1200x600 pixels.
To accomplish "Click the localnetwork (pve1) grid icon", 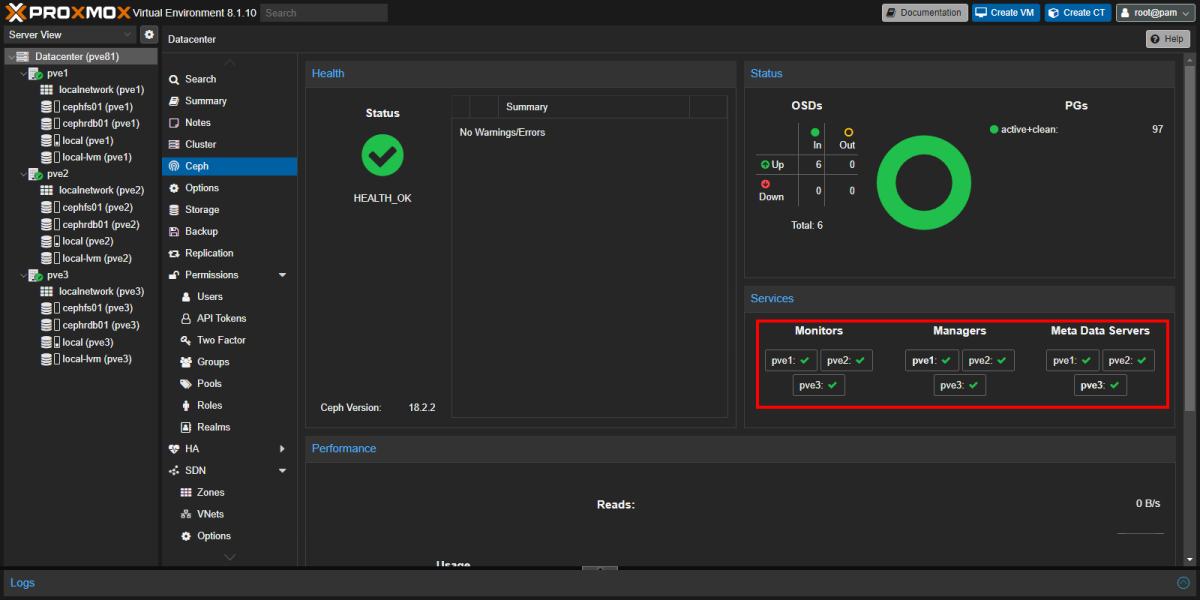I will point(47,90).
